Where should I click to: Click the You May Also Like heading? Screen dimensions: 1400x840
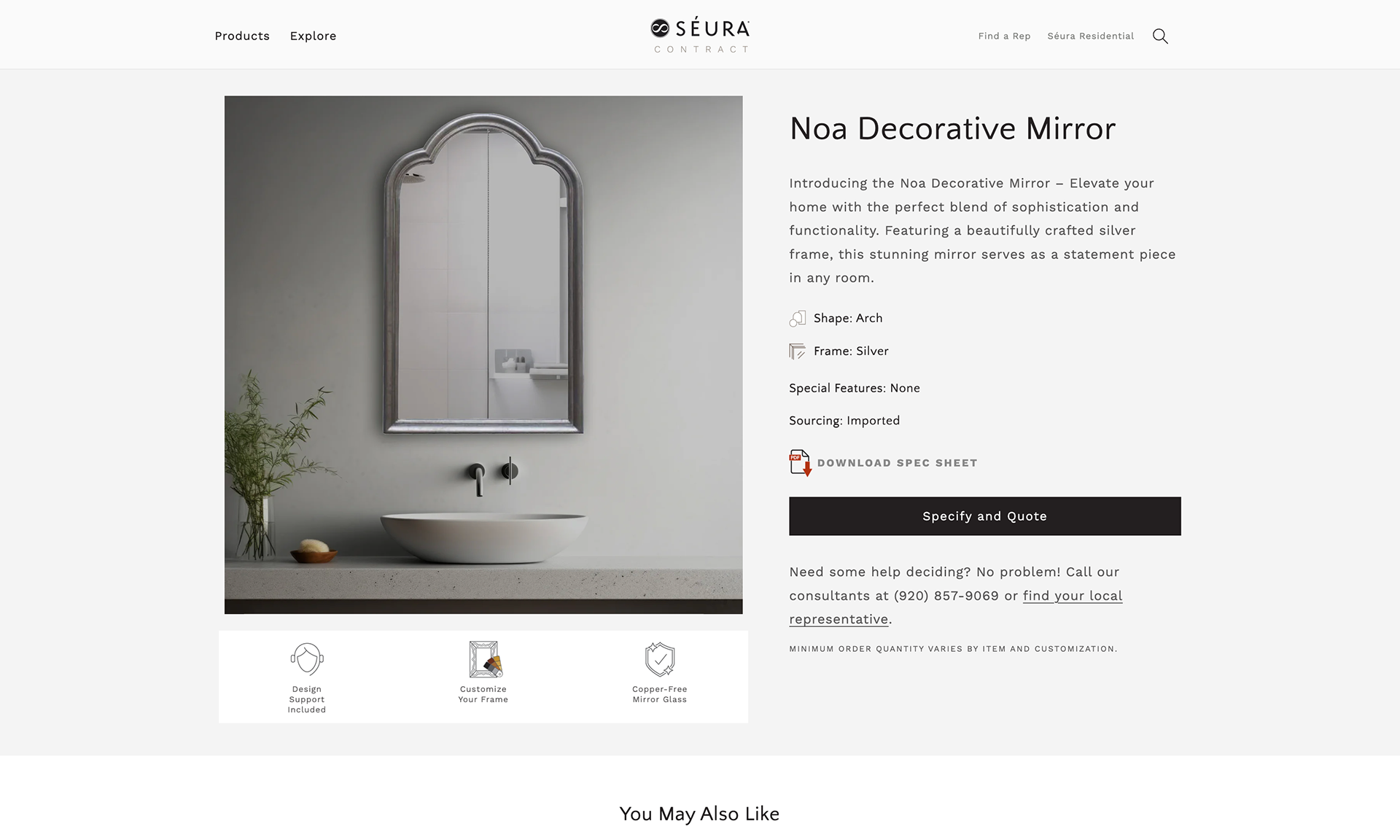(699, 814)
